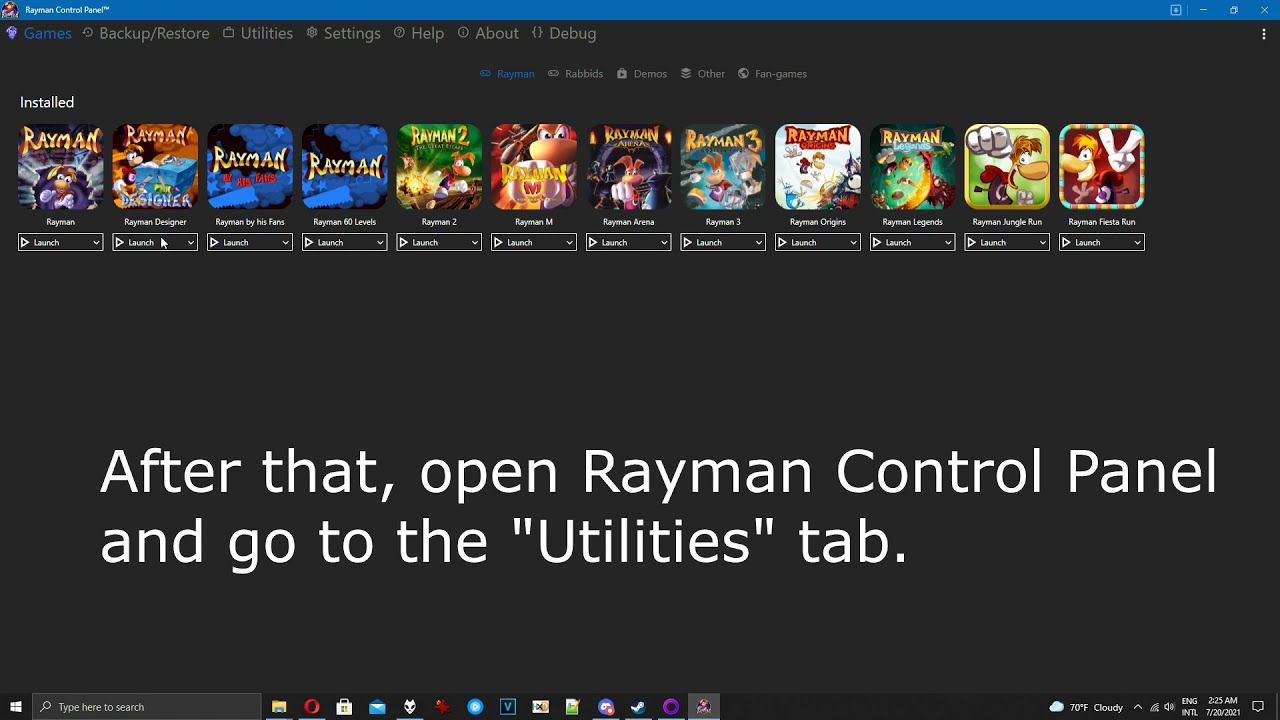Open Opera browser from the taskbar
The height and width of the screenshot is (720, 1280).
[x=312, y=707]
